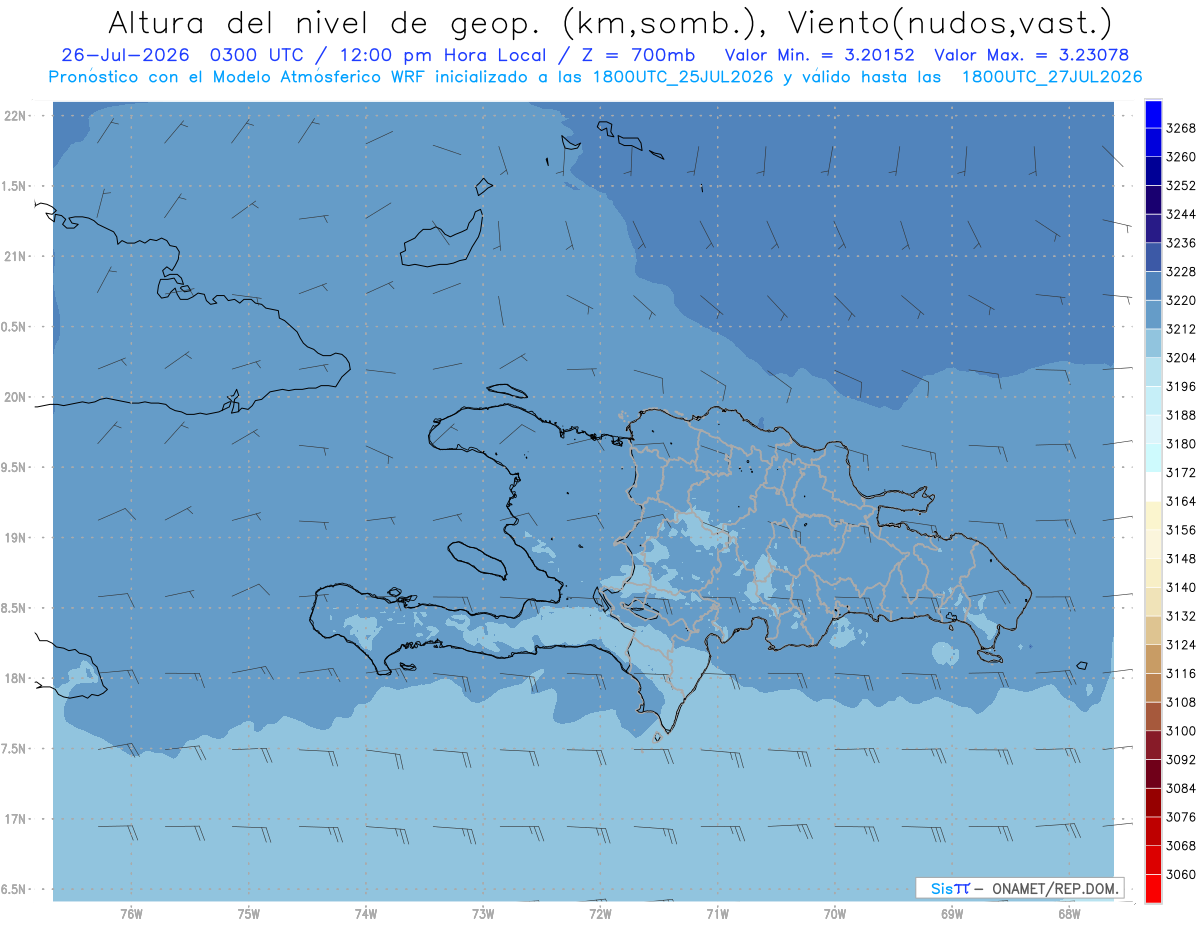Click the 3140 legend value

click(1181, 587)
